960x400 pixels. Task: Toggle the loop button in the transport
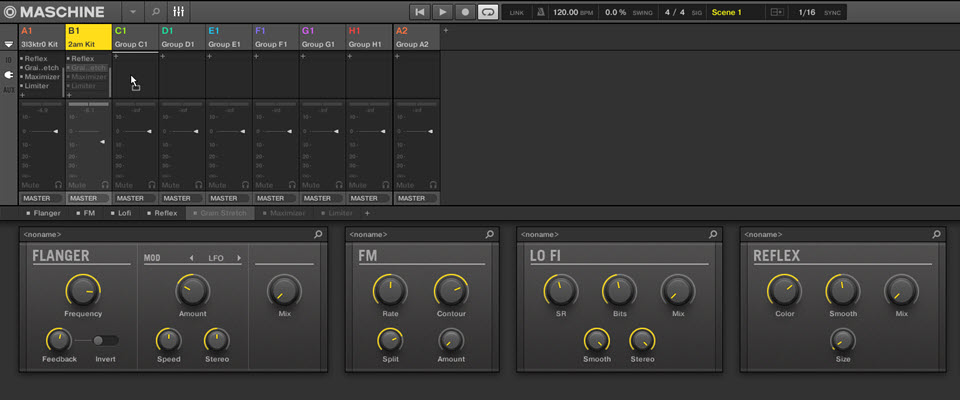click(x=488, y=12)
